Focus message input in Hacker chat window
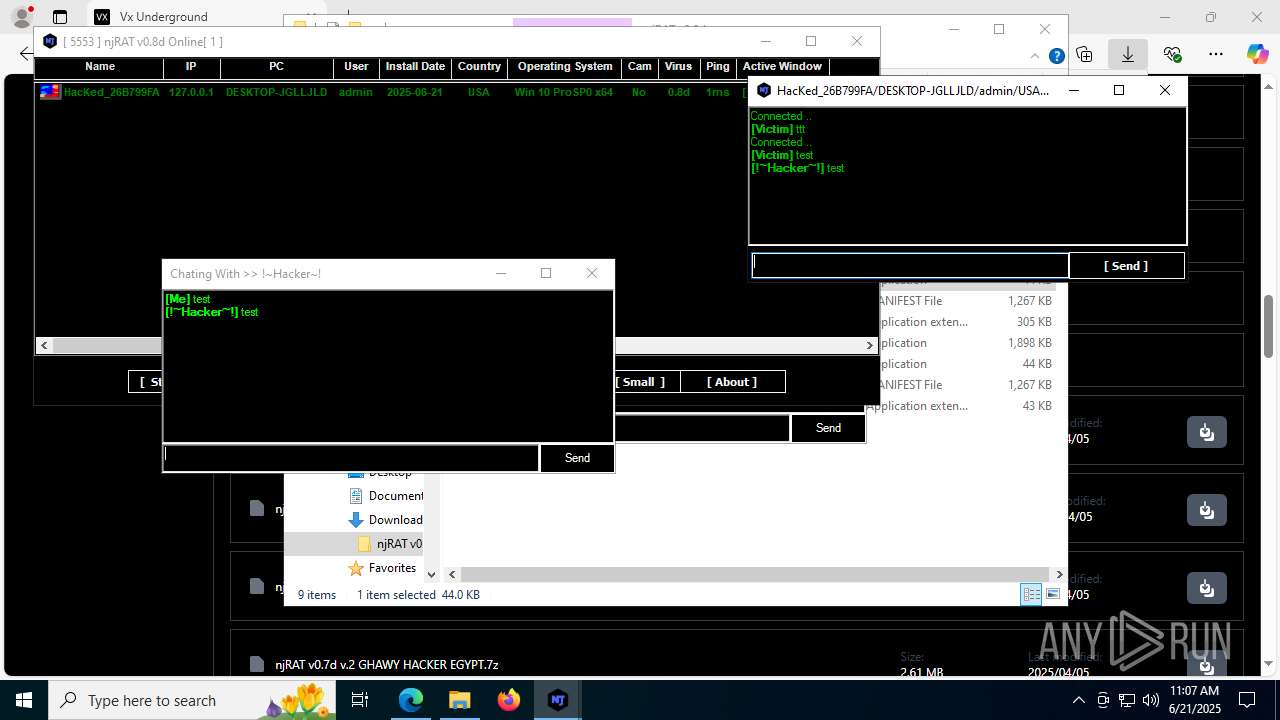Image resolution: width=1280 pixels, height=720 pixels. coord(351,458)
